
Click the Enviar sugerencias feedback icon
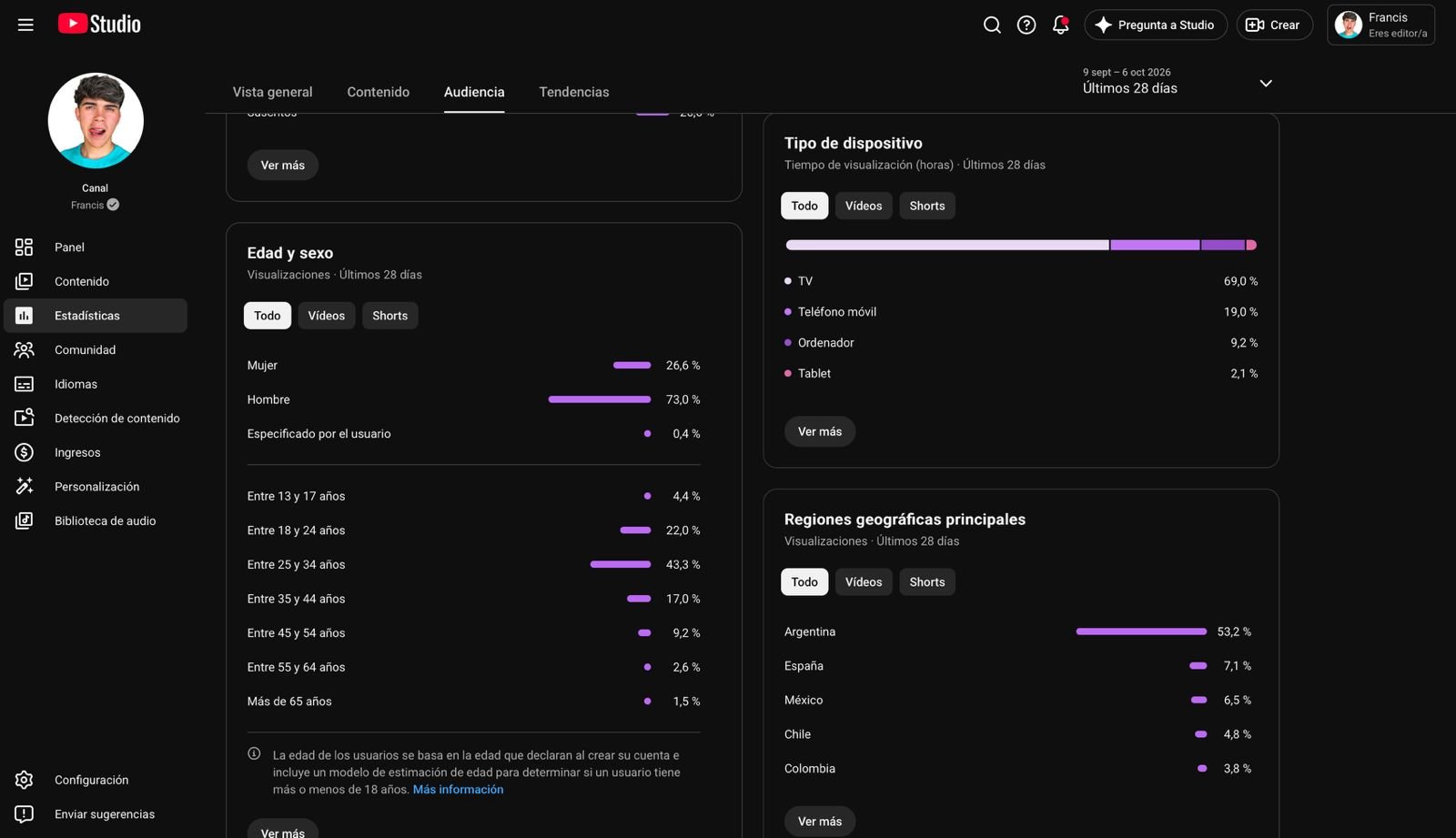tap(25, 814)
